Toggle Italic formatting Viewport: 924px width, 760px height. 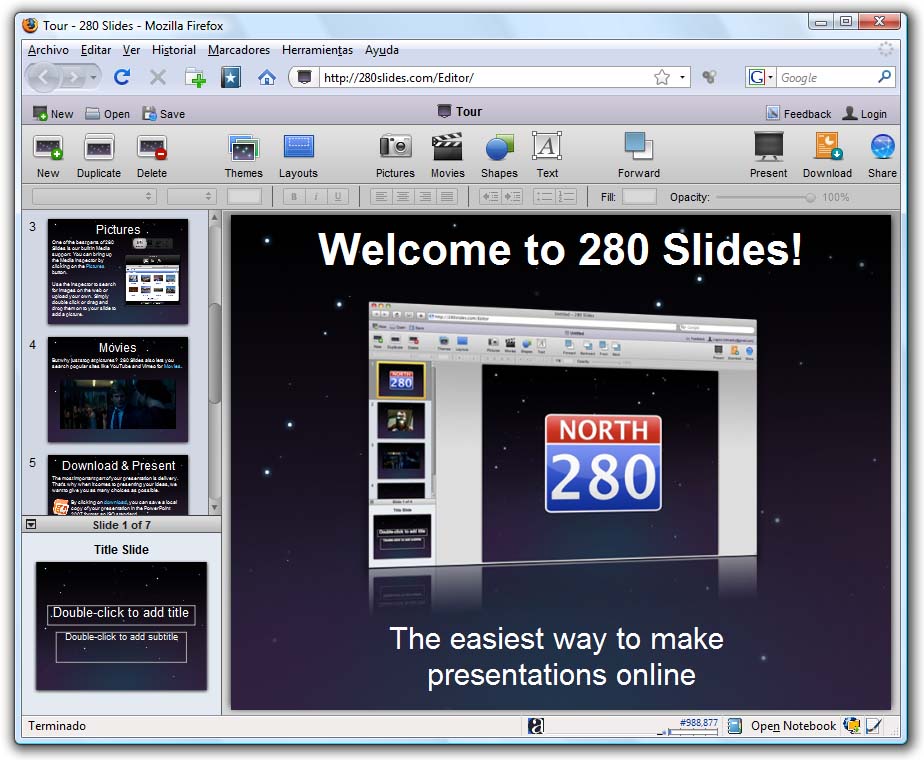pos(316,197)
